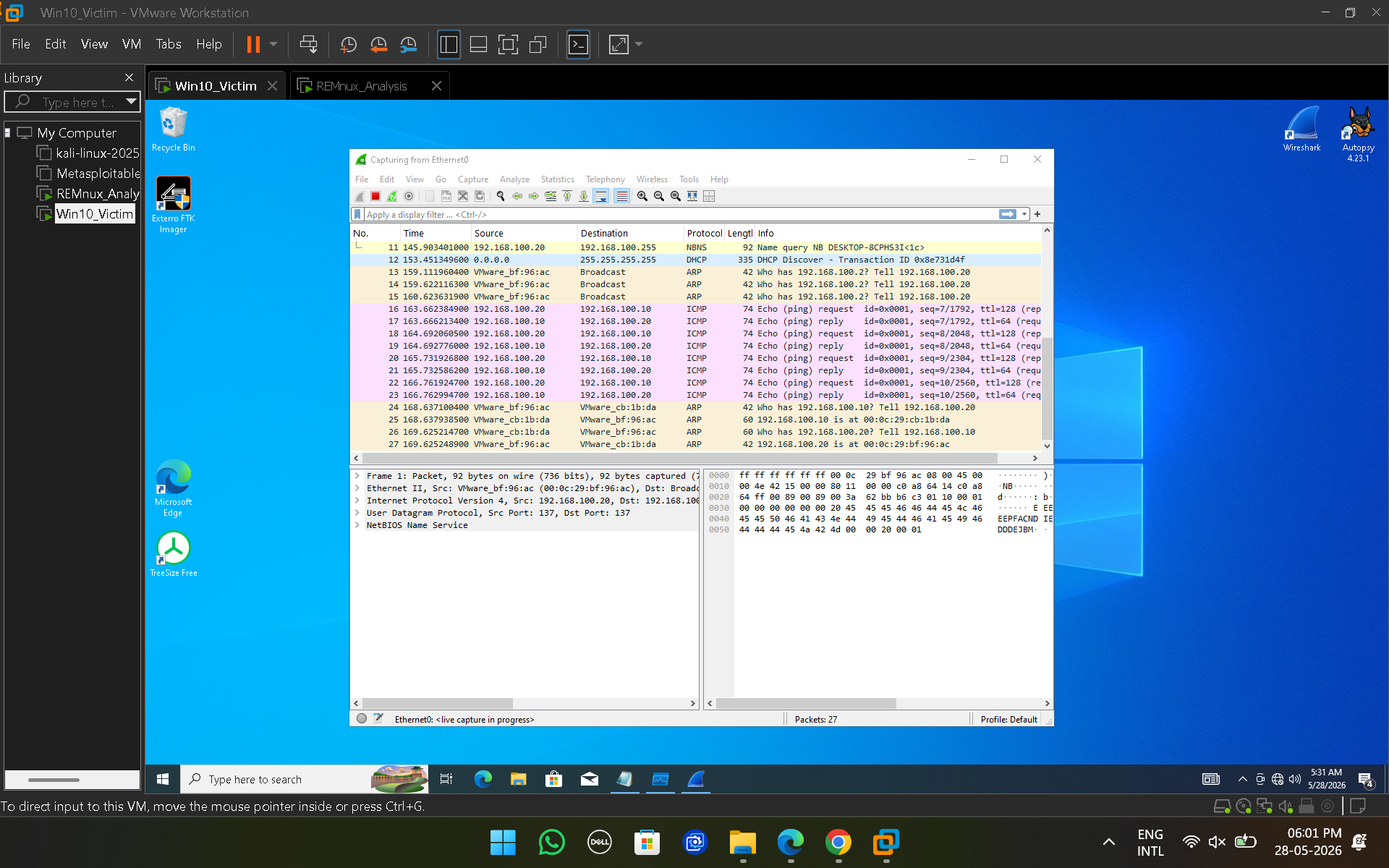Viewport: 1389px width, 868px height.
Task: Jump to the last packet
Action: pos(584,196)
